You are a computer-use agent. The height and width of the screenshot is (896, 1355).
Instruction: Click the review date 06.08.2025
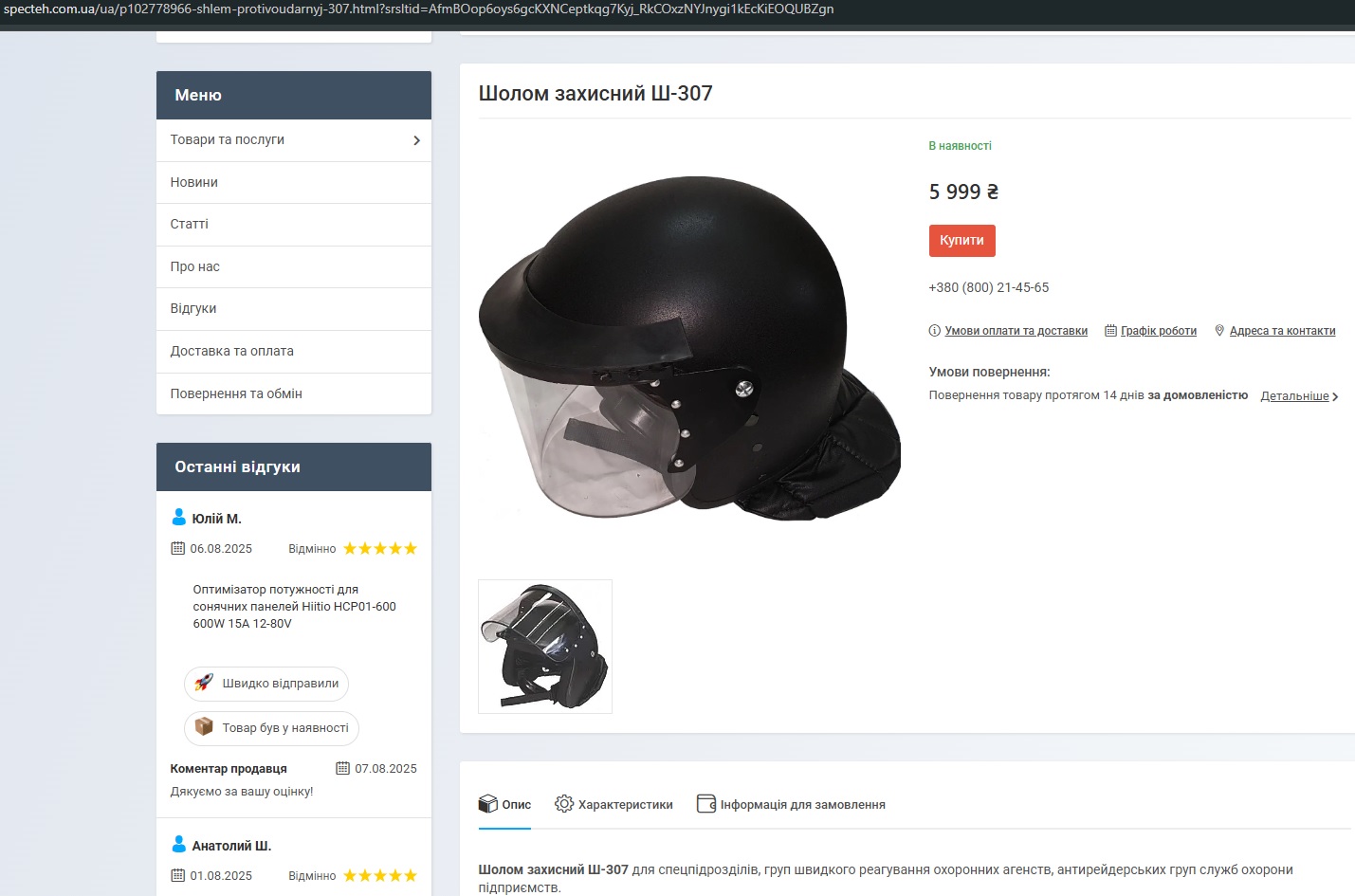(x=221, y=549)
